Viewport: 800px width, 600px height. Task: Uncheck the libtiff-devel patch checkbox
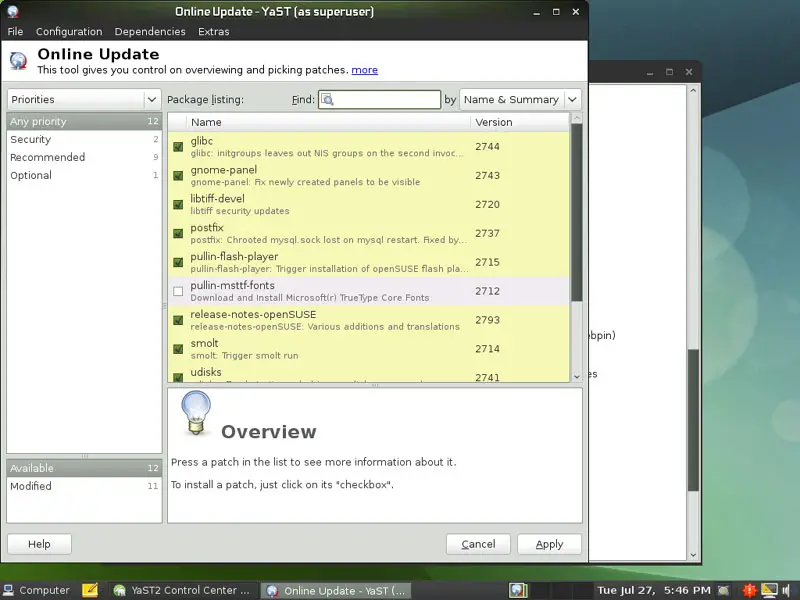pyautogui.click(x=178, y=205)
